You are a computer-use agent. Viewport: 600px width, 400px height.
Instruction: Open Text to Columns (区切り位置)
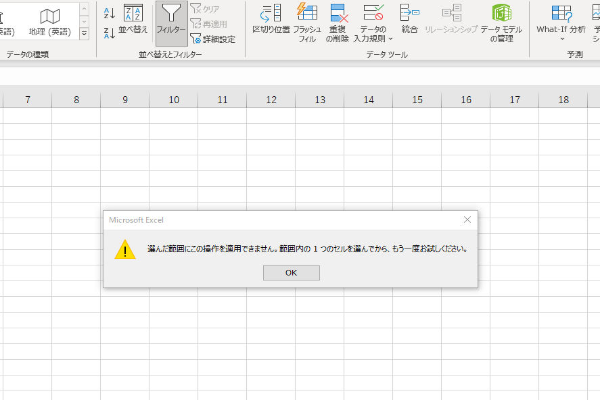click(270, 20)
